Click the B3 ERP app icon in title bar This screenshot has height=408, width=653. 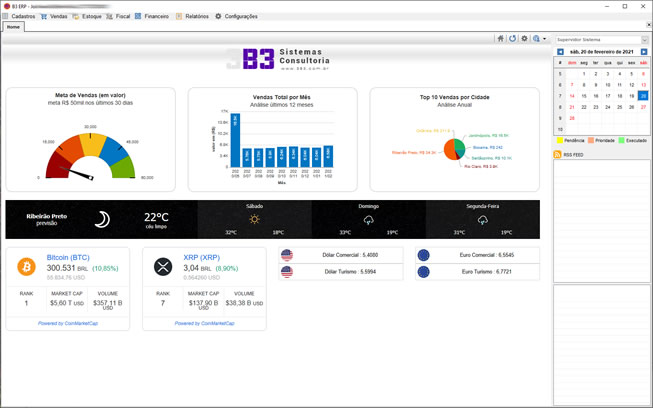coord(7,6)
